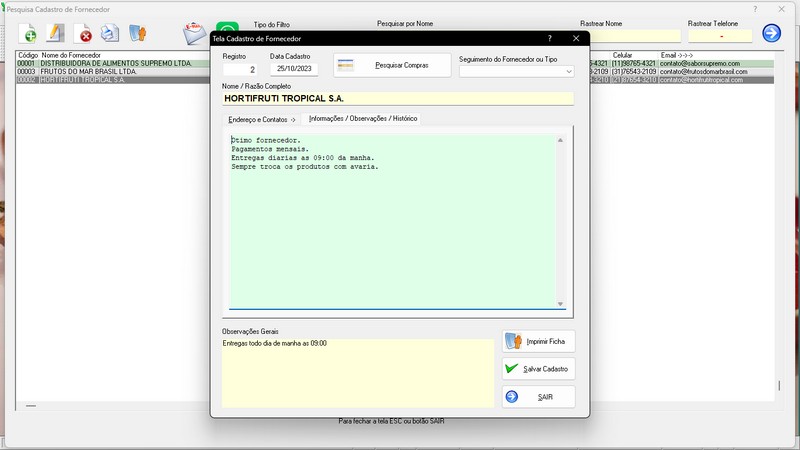Click cell code 00001 in supplier list
Viewport: 800px width, 450px height.
[x=26, y=63]
